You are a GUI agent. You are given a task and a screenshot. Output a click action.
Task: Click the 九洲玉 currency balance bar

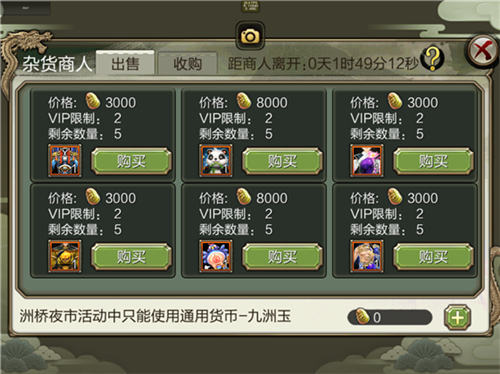coord(390,317)
